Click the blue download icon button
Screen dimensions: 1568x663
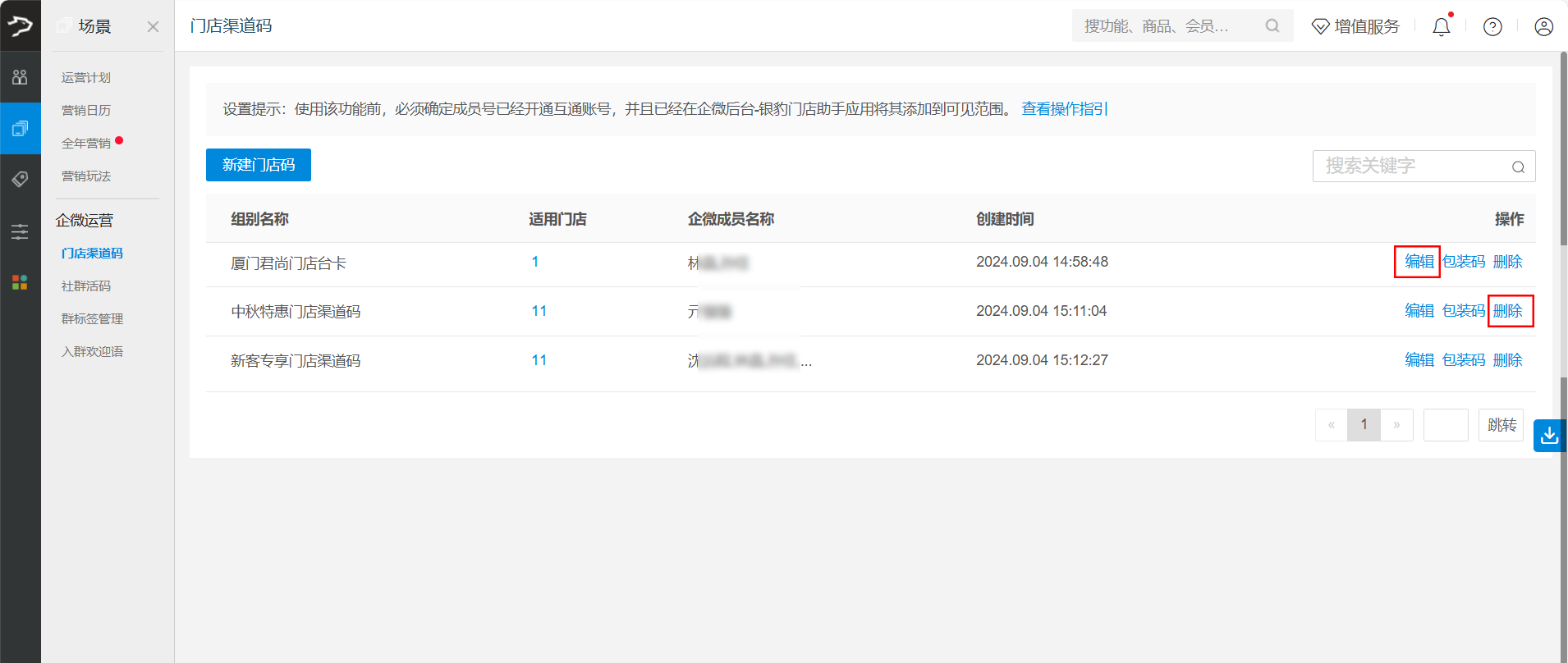click(x=1549, y=436)
